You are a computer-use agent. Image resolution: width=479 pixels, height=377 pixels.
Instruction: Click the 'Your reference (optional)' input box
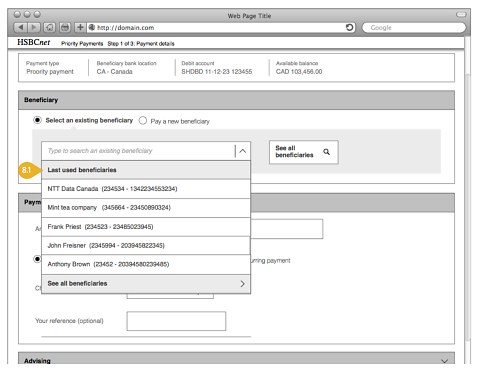pyautogui.click(x=176, y=321)
